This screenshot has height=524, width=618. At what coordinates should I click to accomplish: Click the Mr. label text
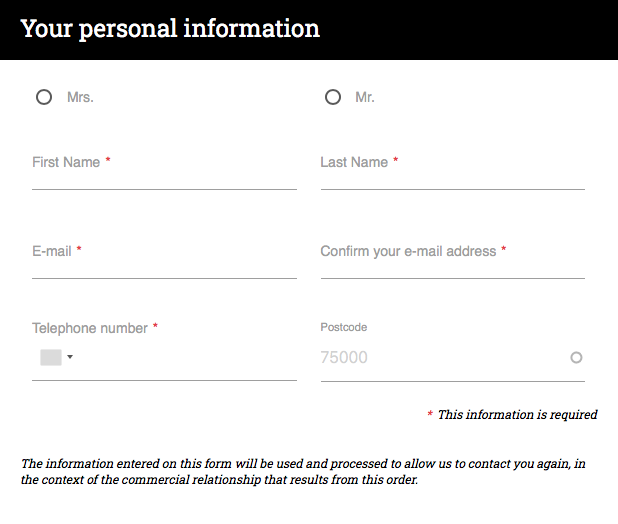click(365, 97)
